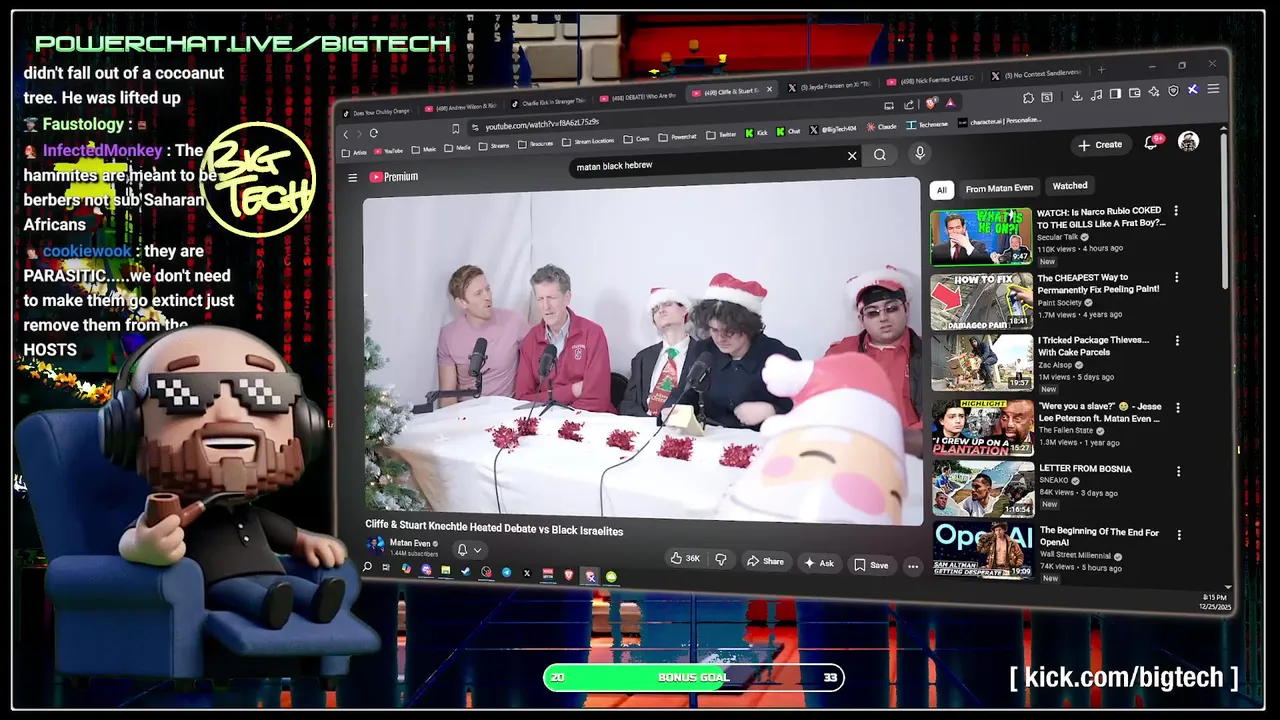Open Matan Even channel avatar
The height and width of the screenshot is (720, 1280).
click(375, 544)
